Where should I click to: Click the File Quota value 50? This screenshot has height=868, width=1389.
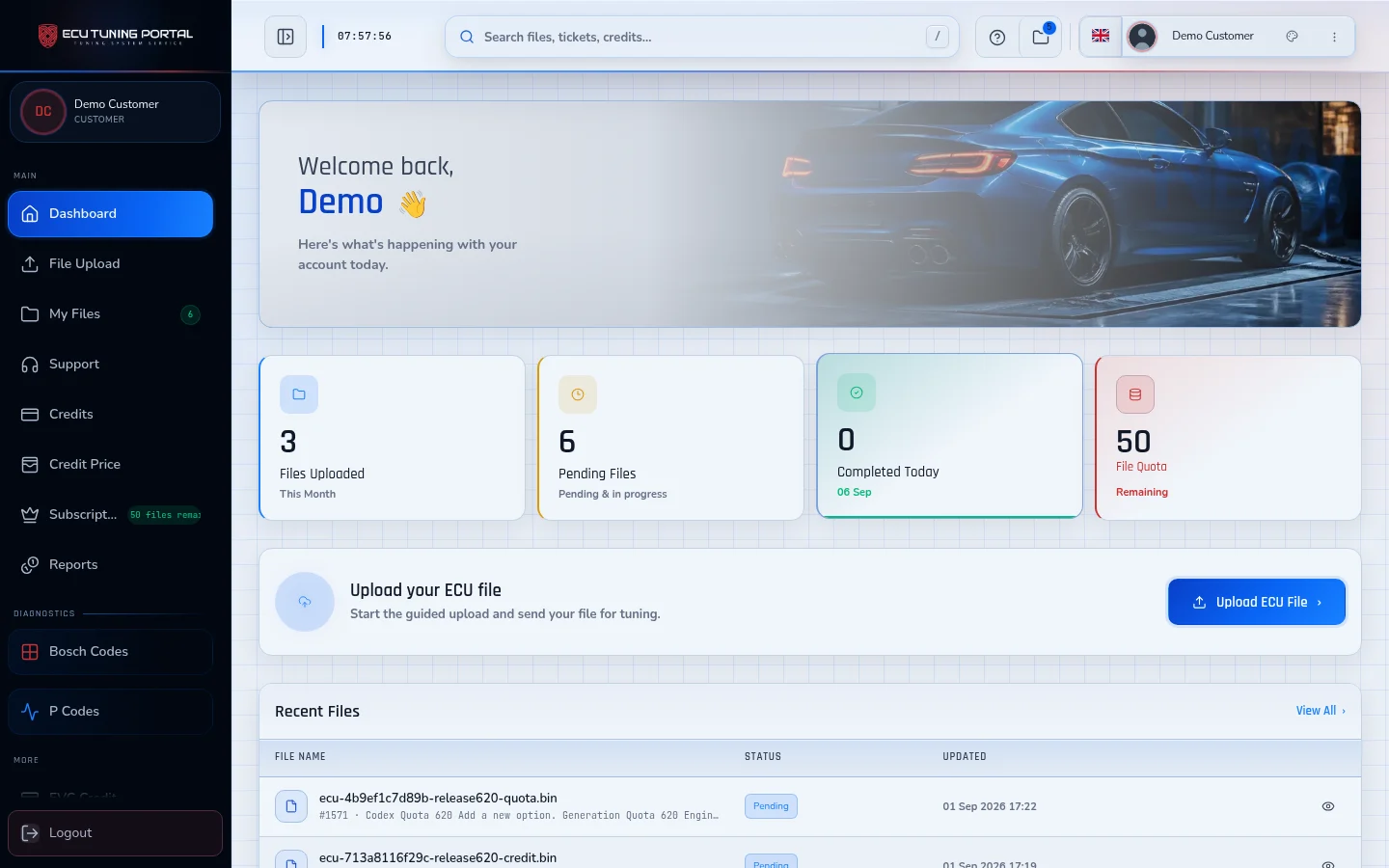pos(1133,442)
